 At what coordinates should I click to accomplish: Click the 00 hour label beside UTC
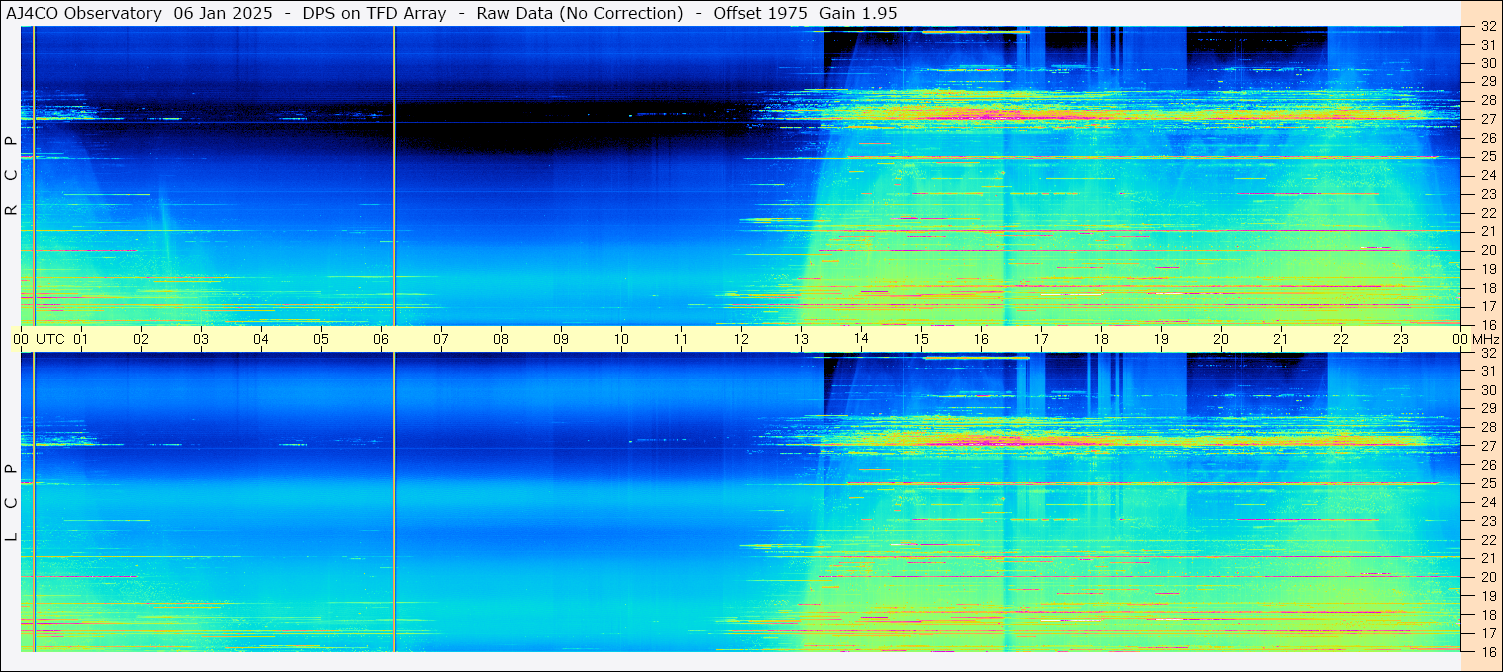pyautogui.click(x=21, y=339)
